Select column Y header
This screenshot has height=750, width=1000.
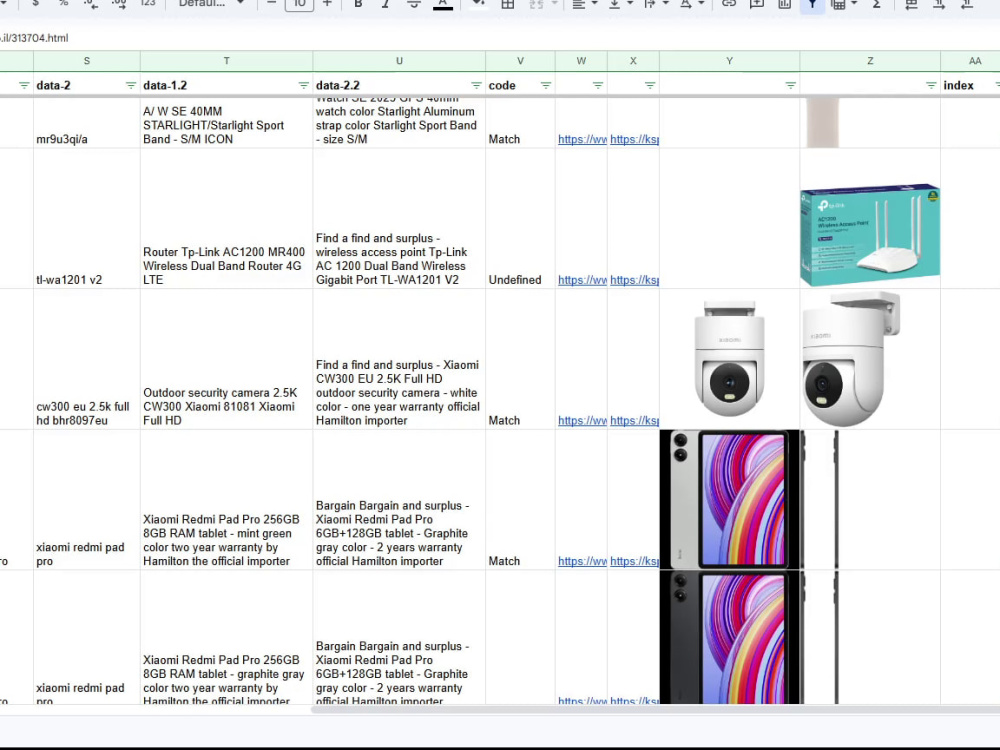coord(730,61)
